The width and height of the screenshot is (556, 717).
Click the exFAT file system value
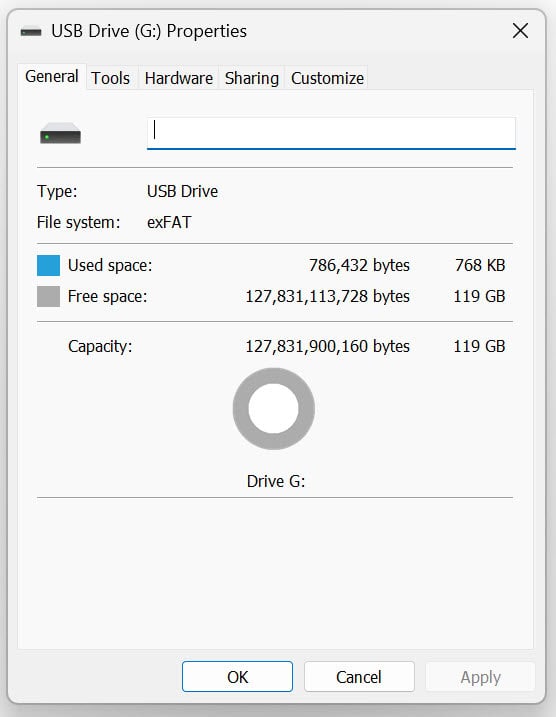pos(169,222)
